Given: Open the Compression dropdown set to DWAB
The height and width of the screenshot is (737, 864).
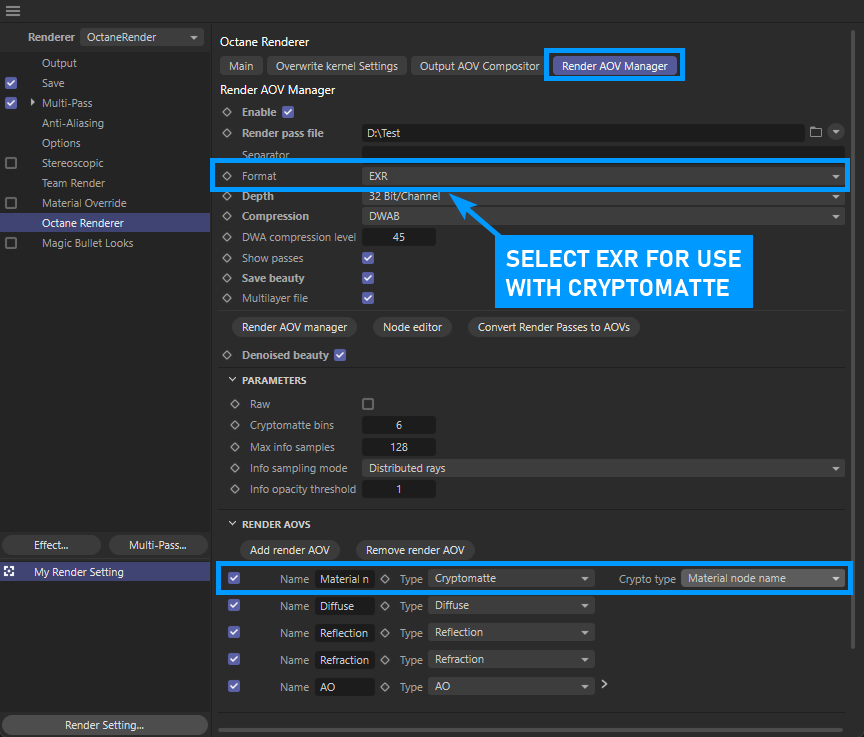Looking at the screenshot, I should pos(603,216).
